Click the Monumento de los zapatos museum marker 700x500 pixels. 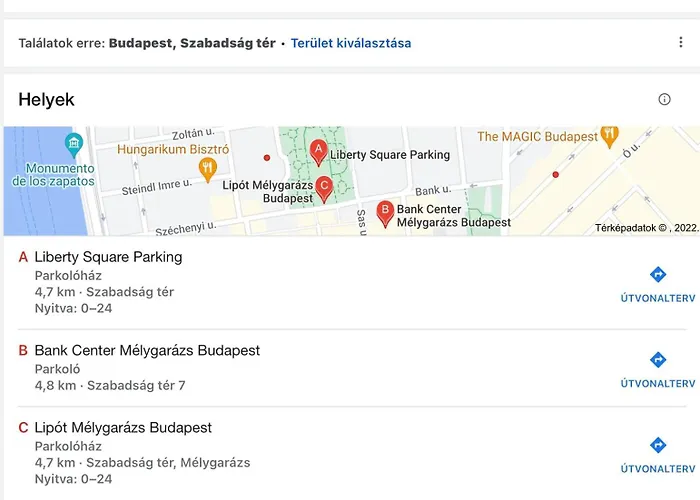coord(74,145)
